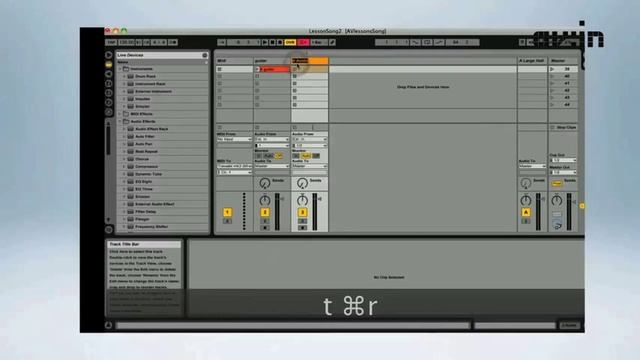Toggle track activator button 3

click(x=302, y=212)
